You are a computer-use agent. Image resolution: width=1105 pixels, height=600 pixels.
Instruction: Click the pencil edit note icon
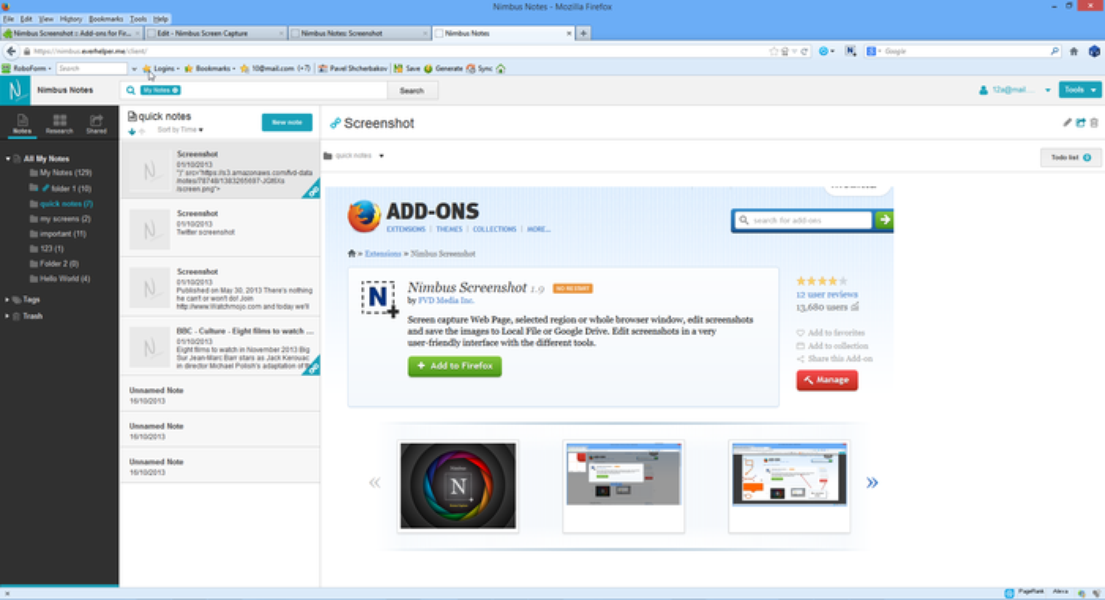(1067, 123)
